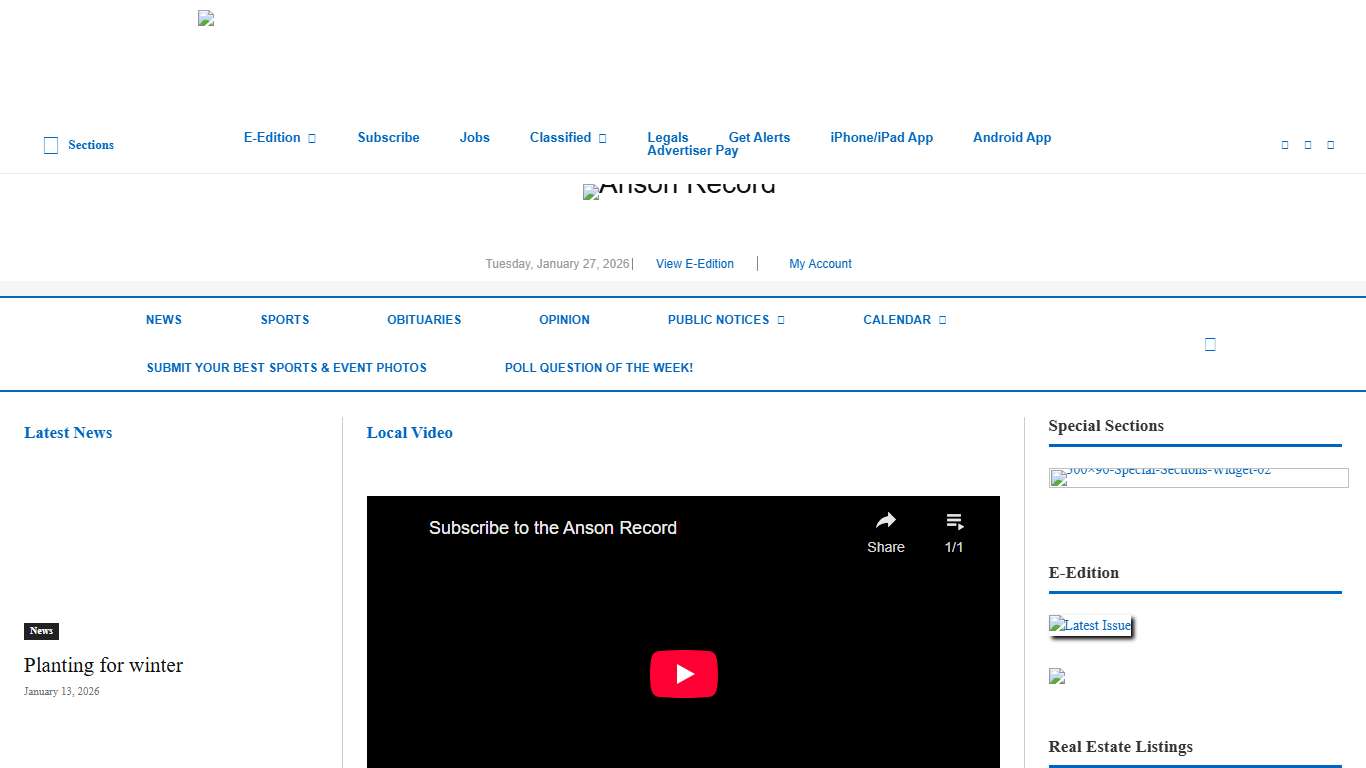Click the Share icon on video
This screenshot has height=768, width=1366.
tap(885, 522)
